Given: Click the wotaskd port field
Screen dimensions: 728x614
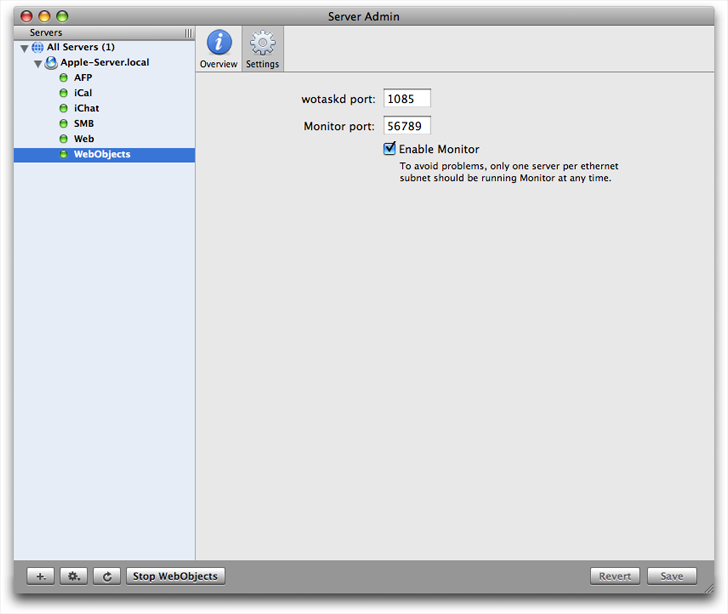Looking at the screenshot, I should click(406, 99).
